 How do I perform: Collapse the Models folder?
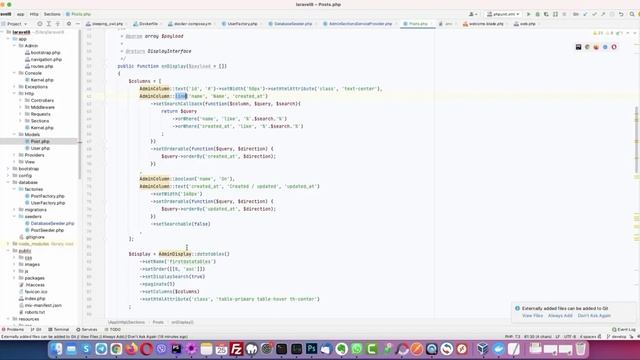tap(15, 134)
